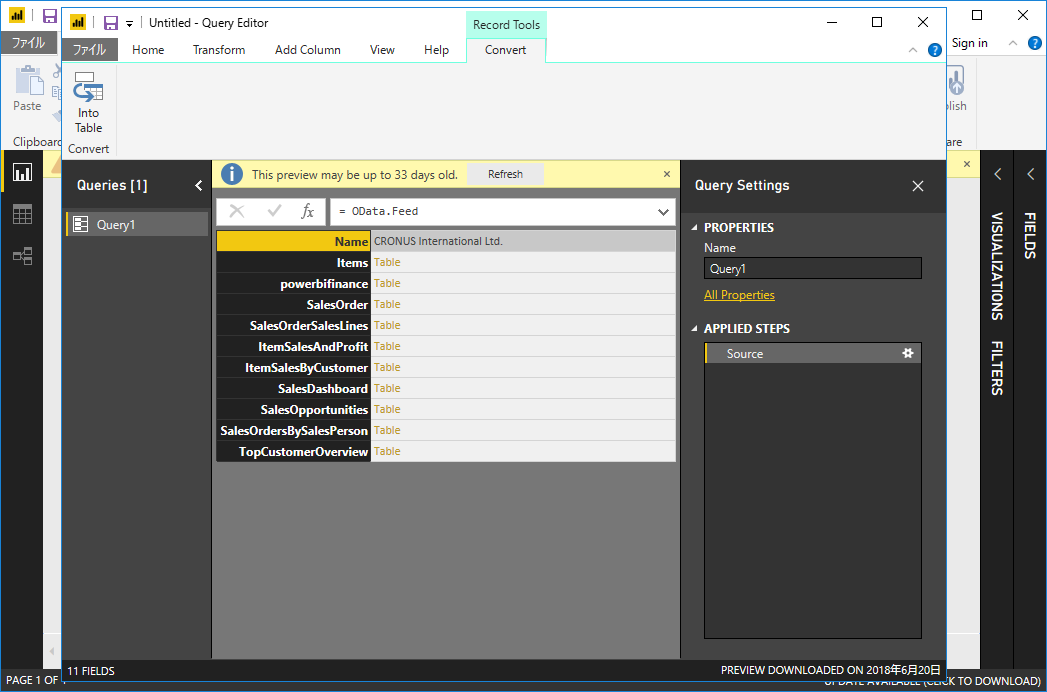Dismiss the yellow warning bar in main window
This screenshot has width=1047, height=692.
click(x=966, y=164)
